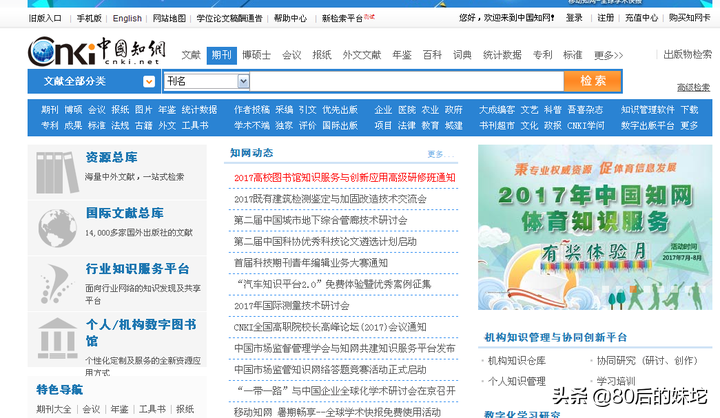Switch to the 标准 tab

point(573,55)
